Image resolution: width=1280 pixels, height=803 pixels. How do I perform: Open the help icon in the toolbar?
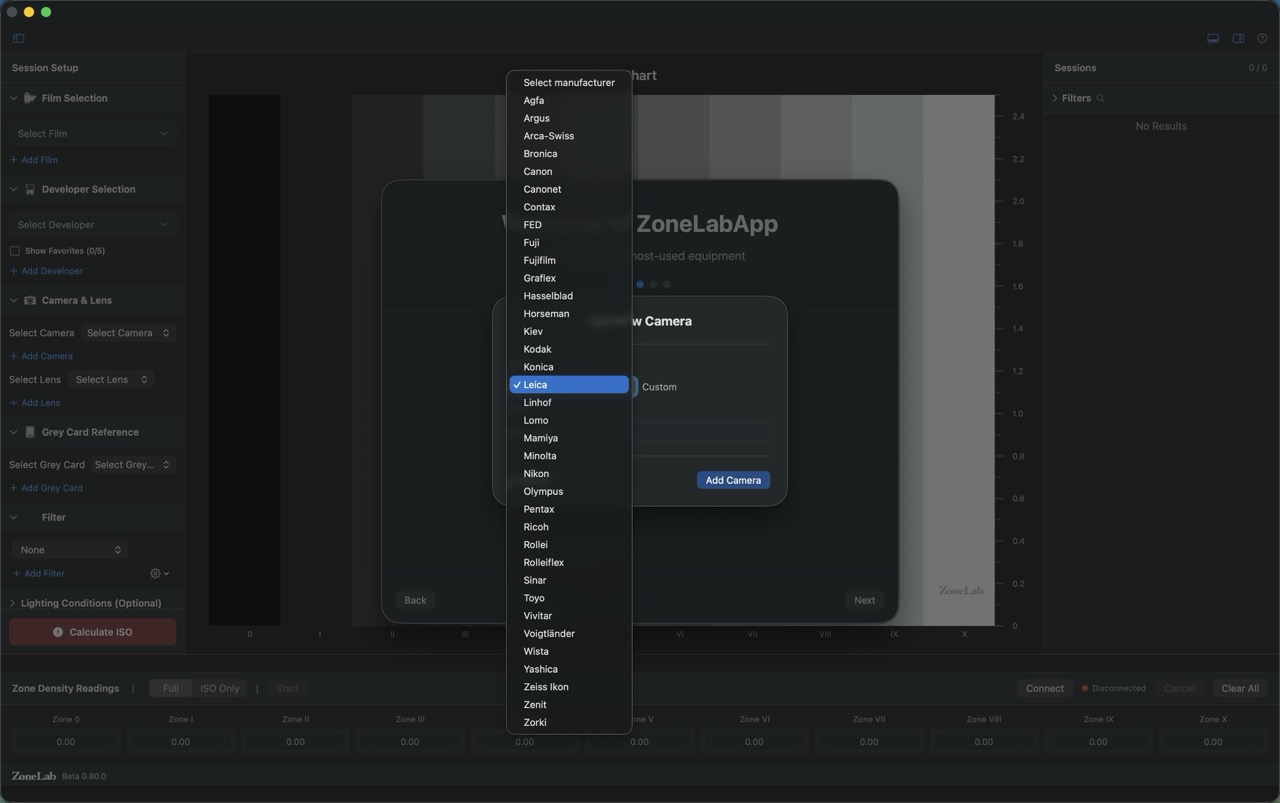tap(1262, 38)
